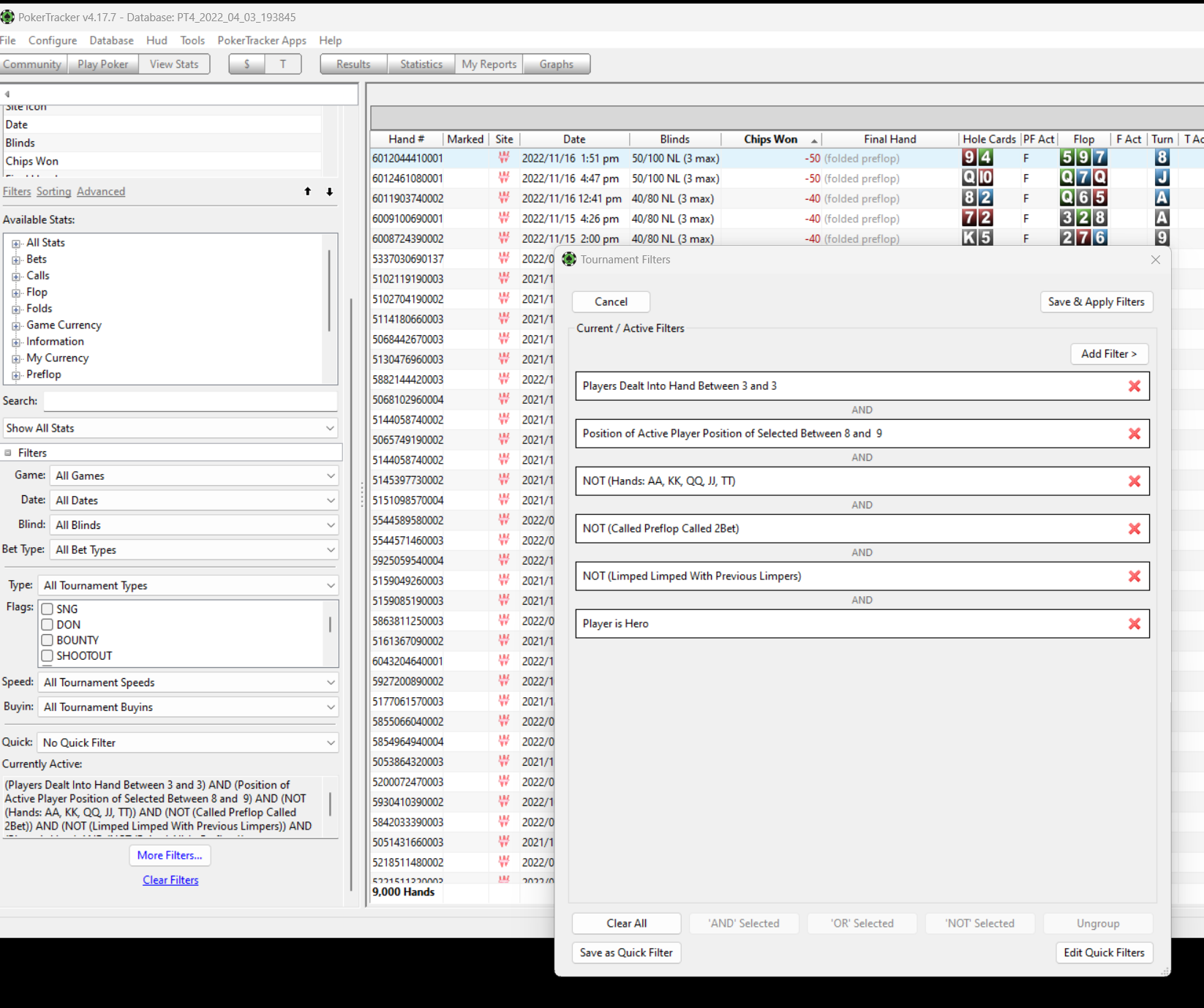
Task: Switch to the My Reports tab
Action: pyautogui.click(x=489, y=64)
